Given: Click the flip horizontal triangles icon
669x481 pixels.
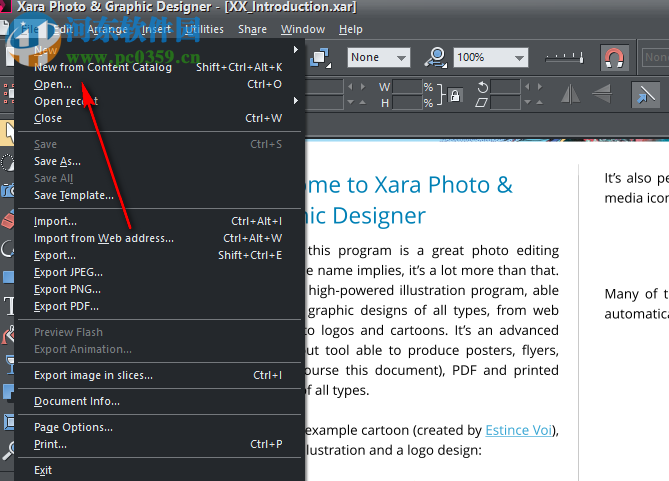Looking at the screenshot, I should 570,93.
